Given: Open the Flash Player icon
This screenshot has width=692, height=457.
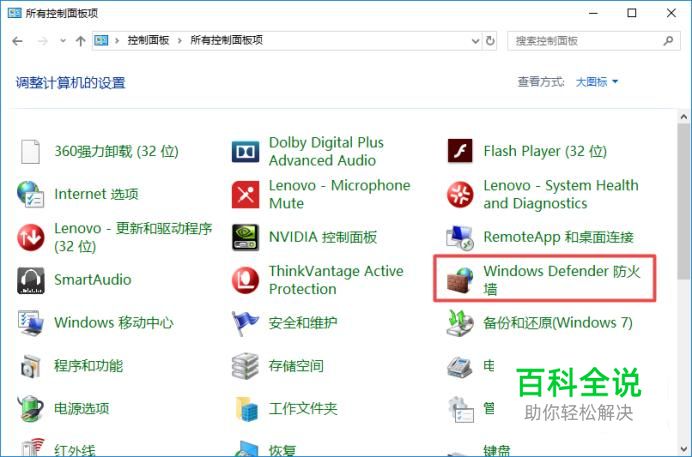Looking at the screenshot, I should [x=460, y=151].
